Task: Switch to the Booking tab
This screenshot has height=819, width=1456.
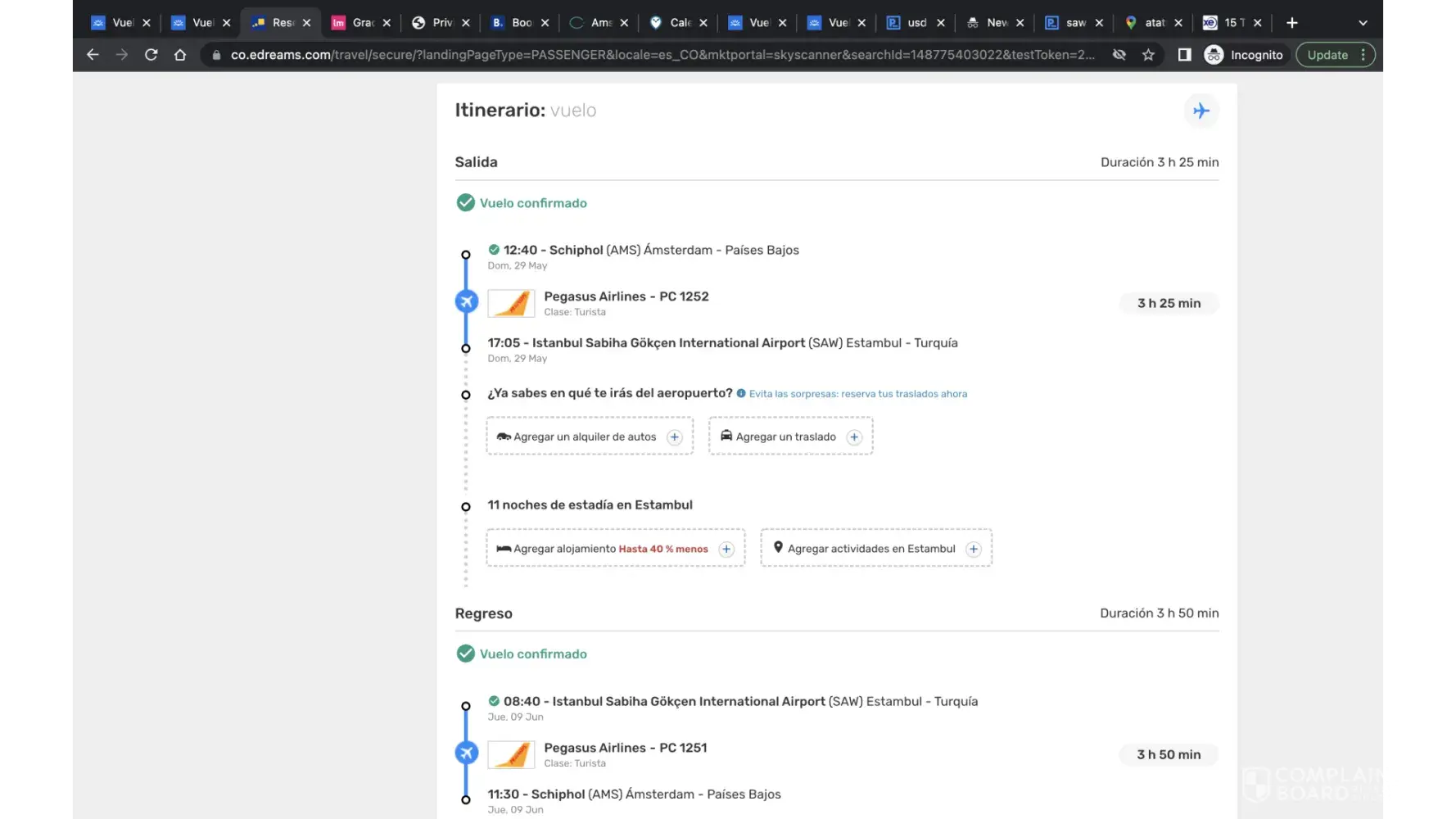Action: tap(513, 23)
